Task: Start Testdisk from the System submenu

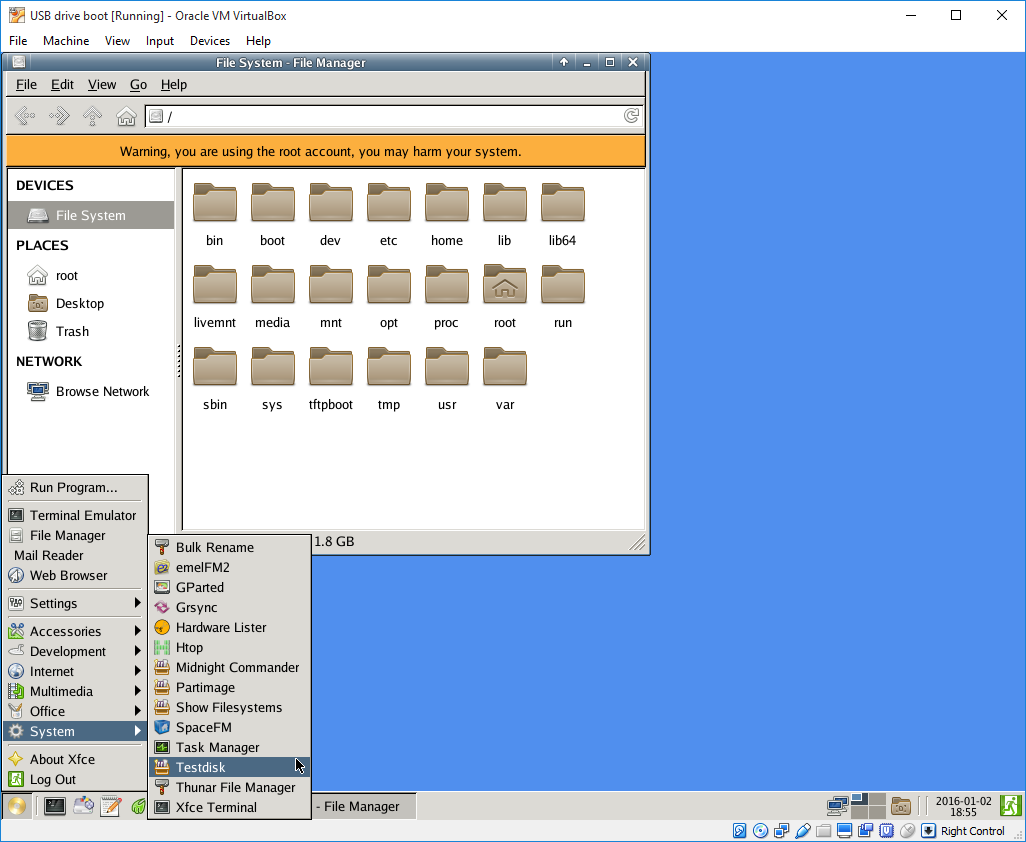Action: tap(229, 767)
